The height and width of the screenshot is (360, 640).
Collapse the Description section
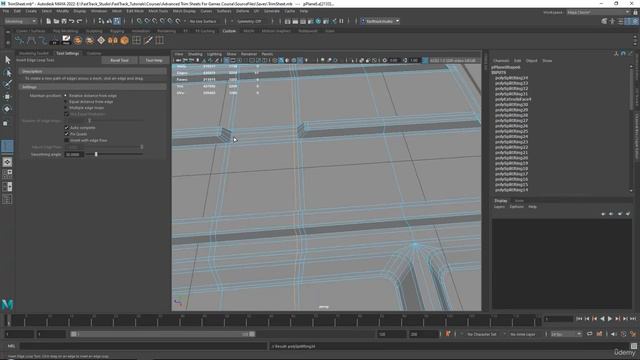pos(93,71)
